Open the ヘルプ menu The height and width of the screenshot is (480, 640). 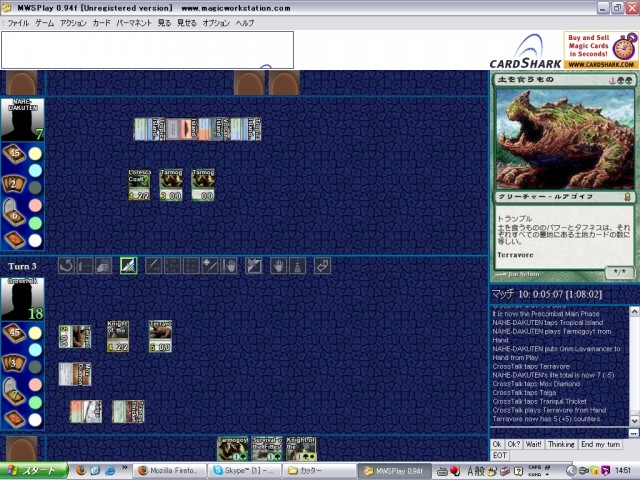pyautogui.click(x=245, y=23)
